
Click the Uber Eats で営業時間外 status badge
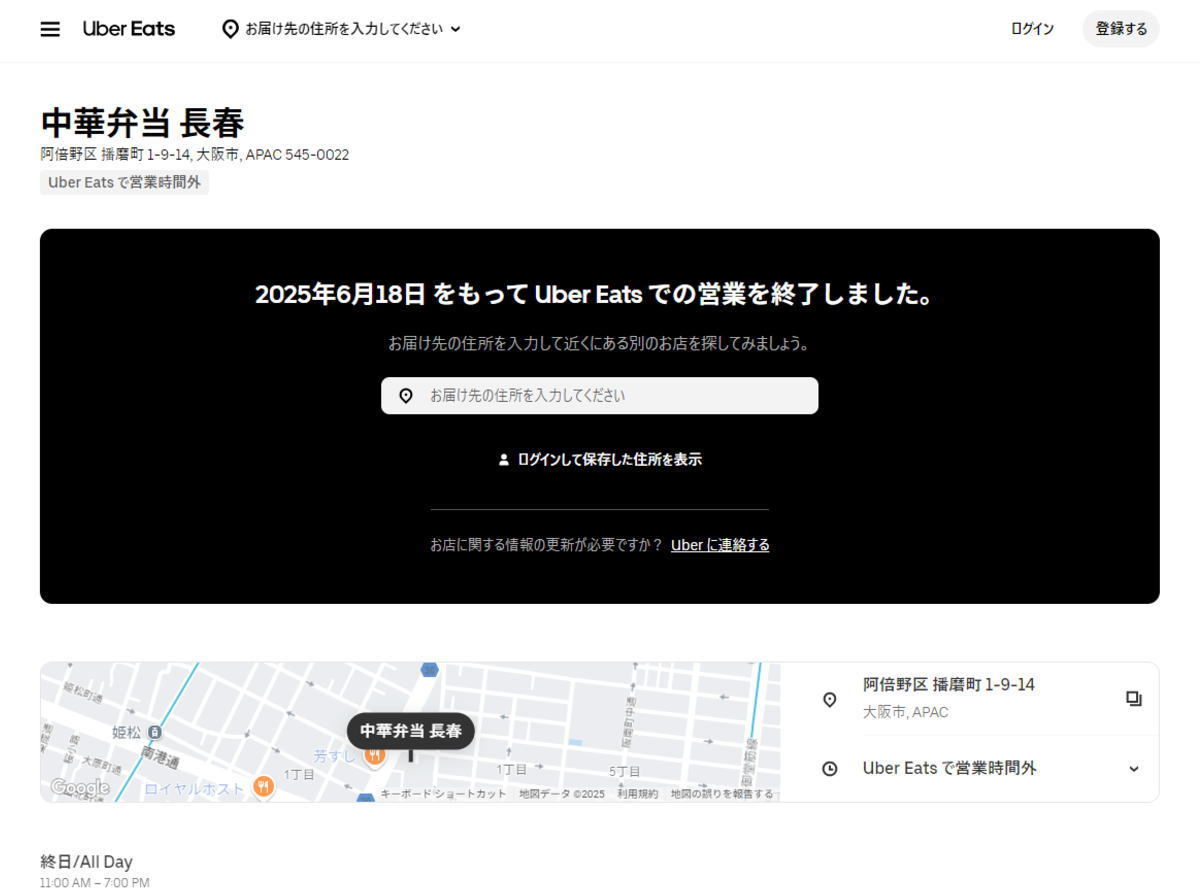pos(124,182)
